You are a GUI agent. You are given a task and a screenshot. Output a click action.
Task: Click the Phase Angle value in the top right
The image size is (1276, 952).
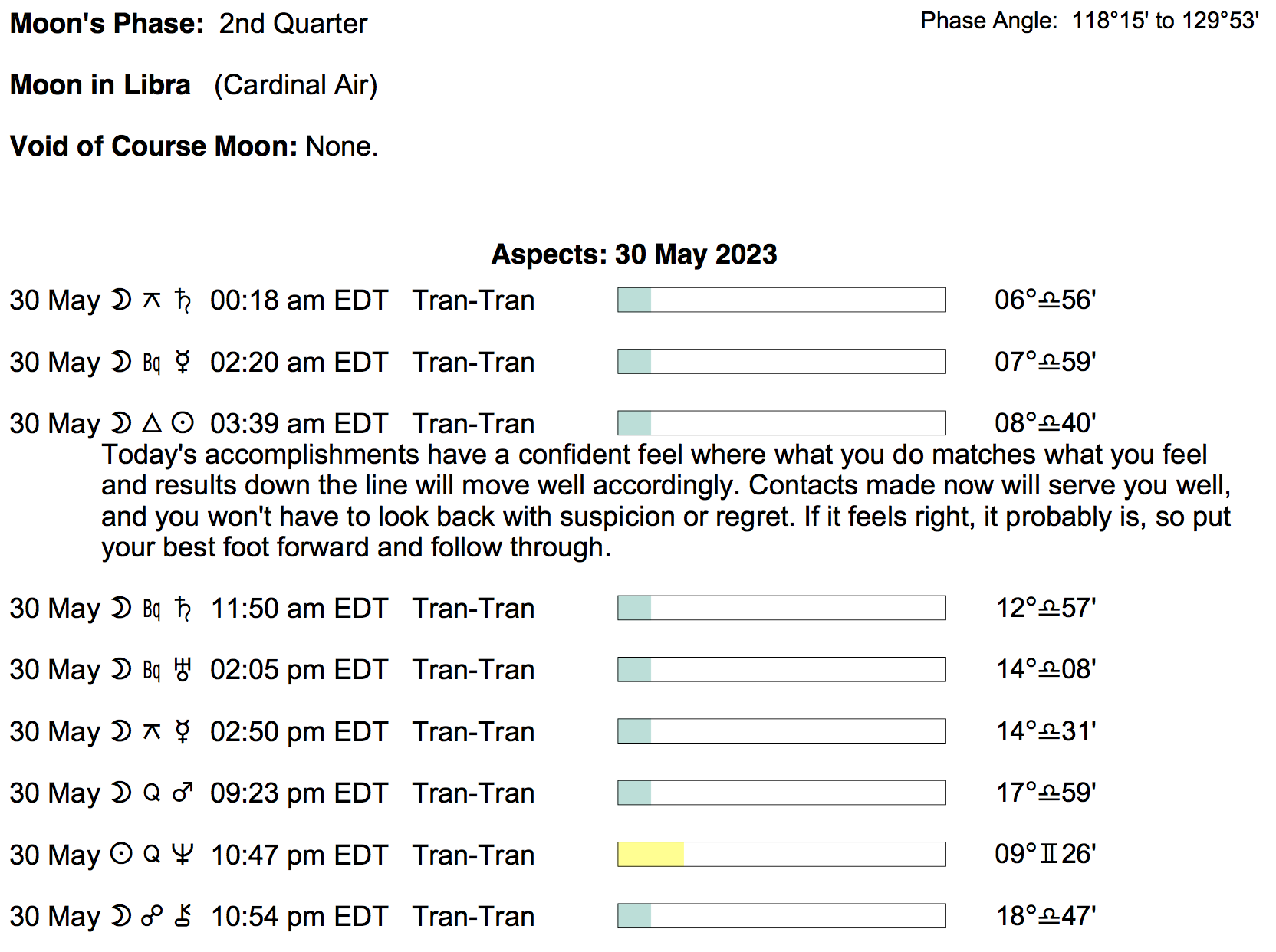[1165, 21]
